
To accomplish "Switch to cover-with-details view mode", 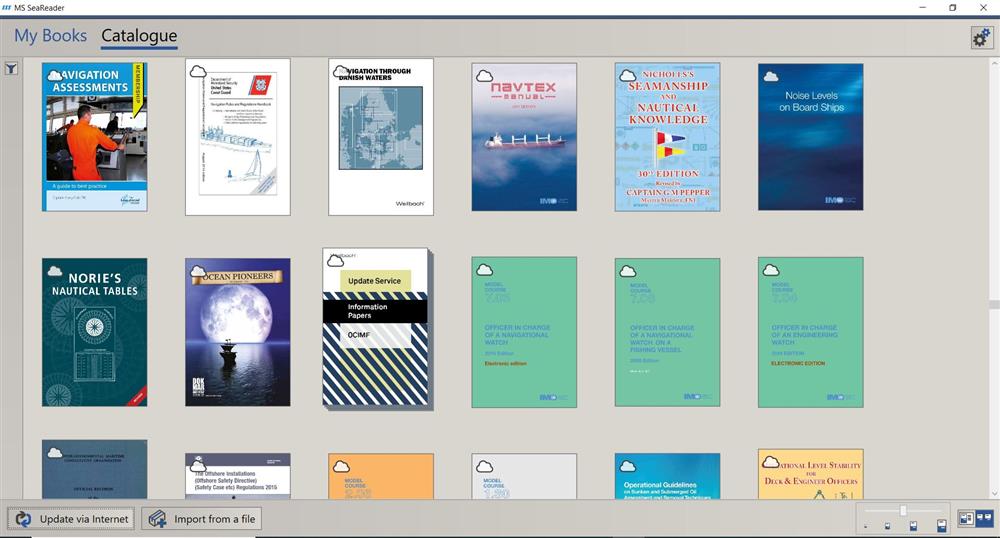I will [966, 518].
